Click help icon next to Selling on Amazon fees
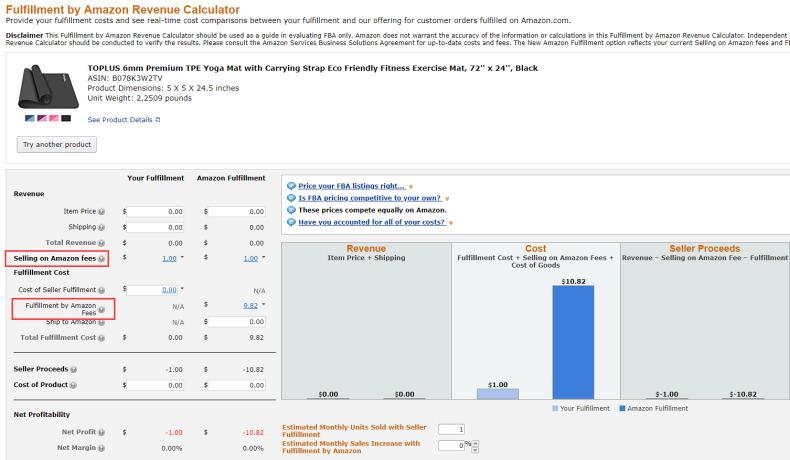The image size is (790, 460). point(101,258)
